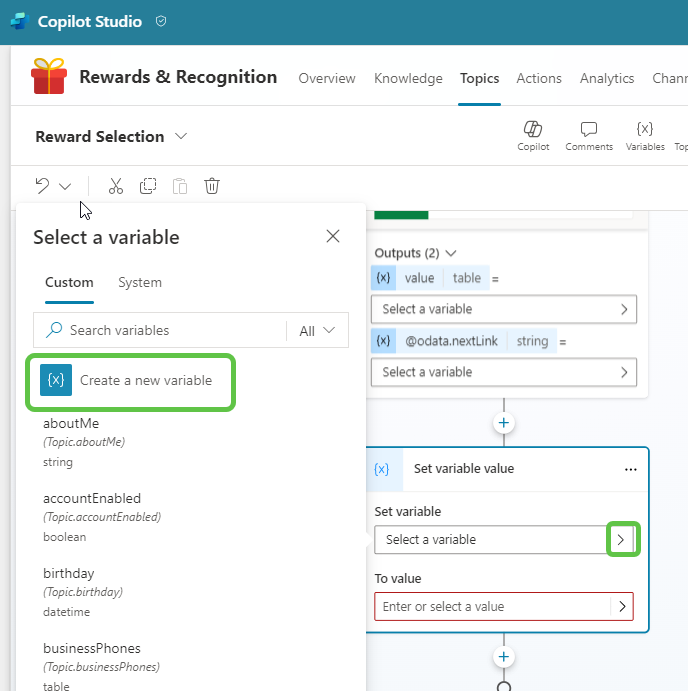Select the Cut scissors icon
Image resolution: width=688 pixels, height=691 pixels.
(115, 185)
